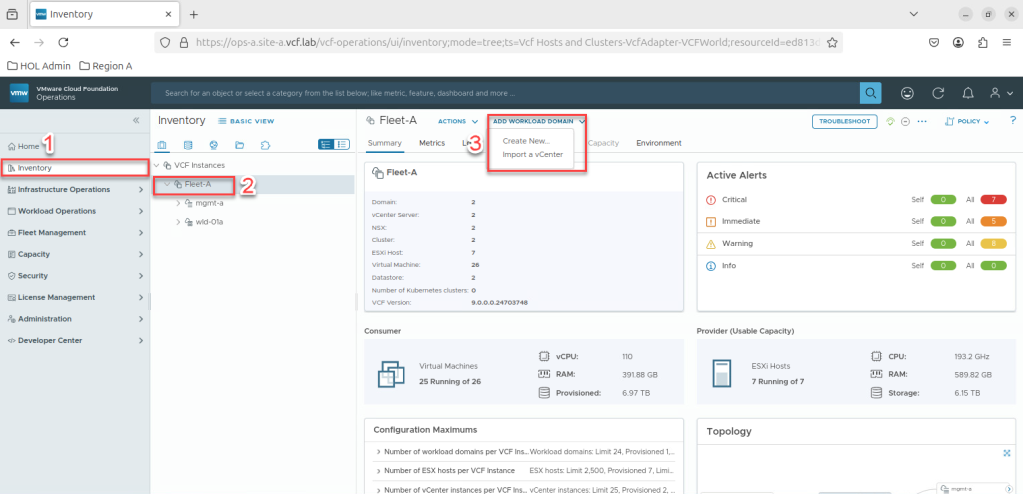Click into the global search field
The image size is (1023, 494).
pos(505,93)
